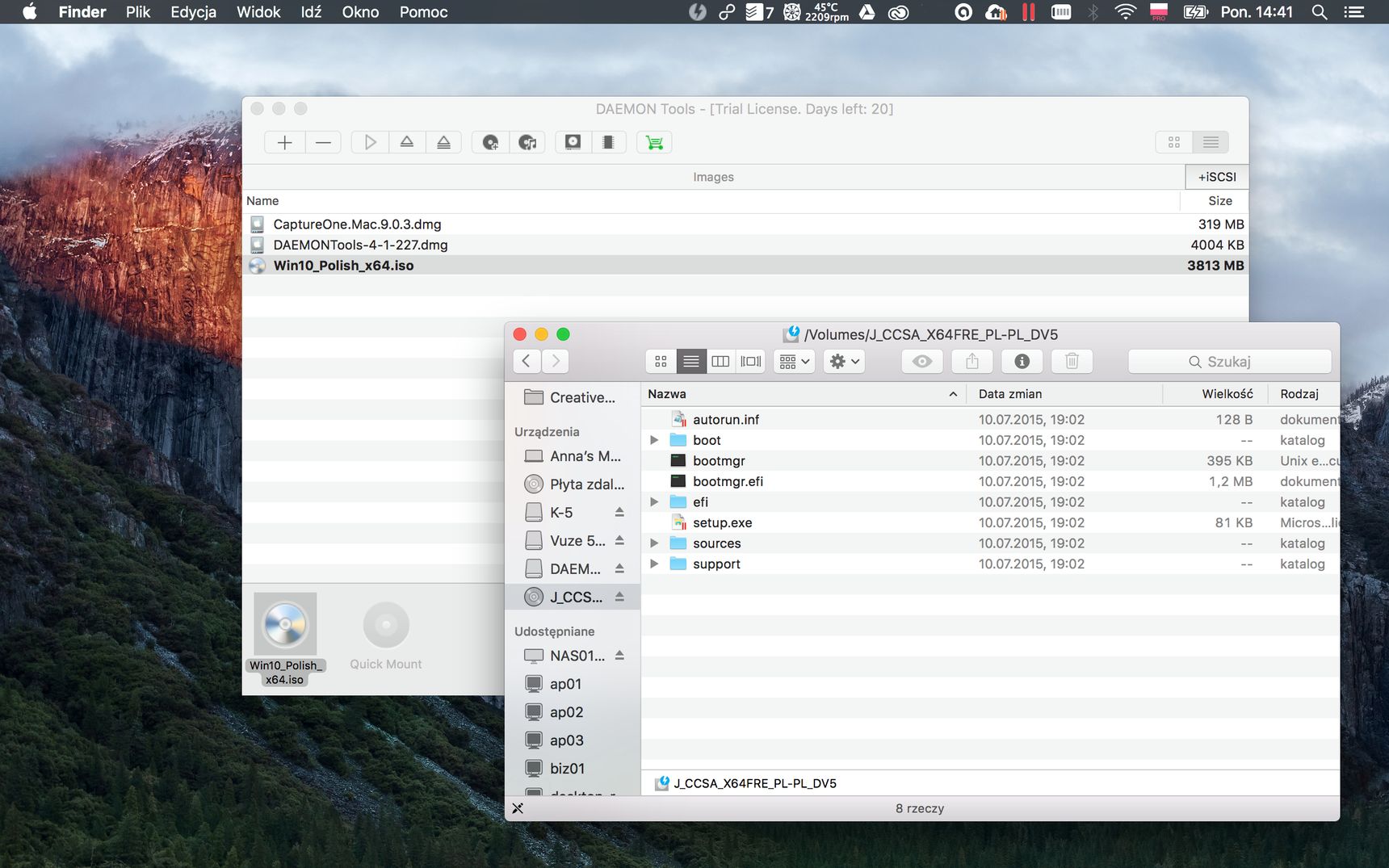The height and width of the screenshot is (868, 1389).
Task: Click the Quick Mount drive
Action: click(x=386, y=636)
